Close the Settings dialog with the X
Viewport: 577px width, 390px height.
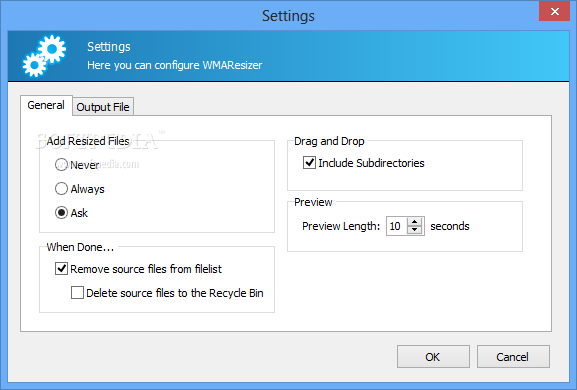tap(555, 11)
